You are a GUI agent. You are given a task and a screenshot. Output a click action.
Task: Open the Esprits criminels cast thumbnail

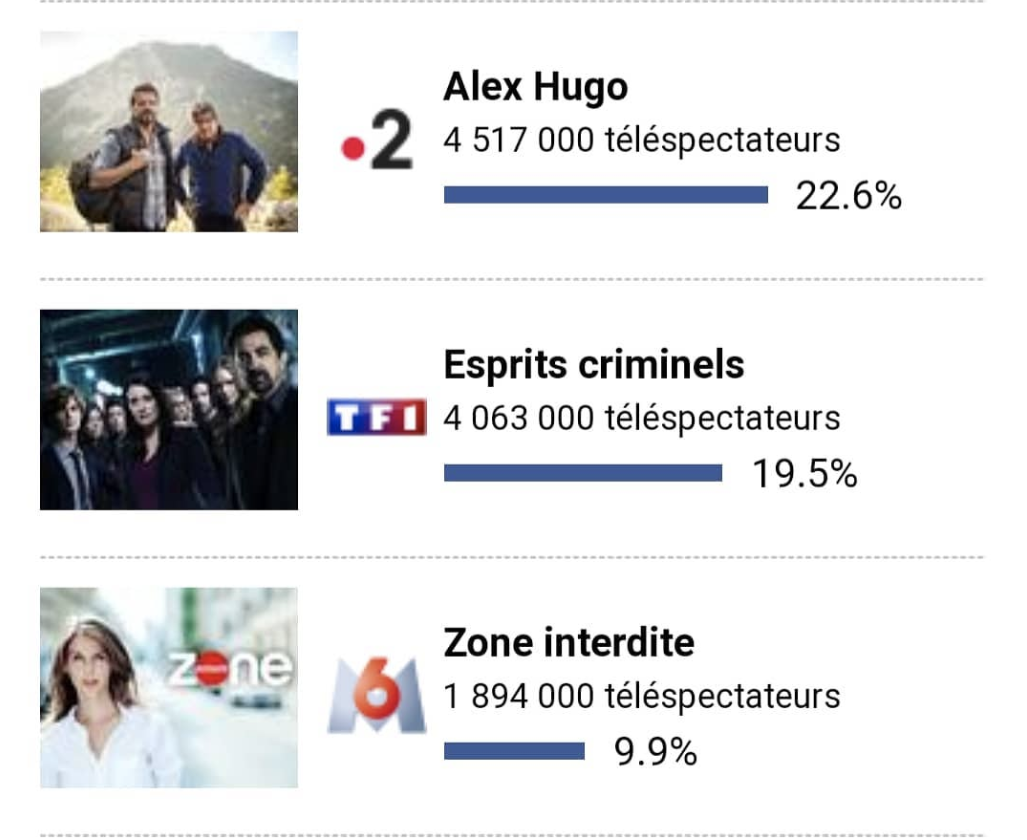pos(169,410)
